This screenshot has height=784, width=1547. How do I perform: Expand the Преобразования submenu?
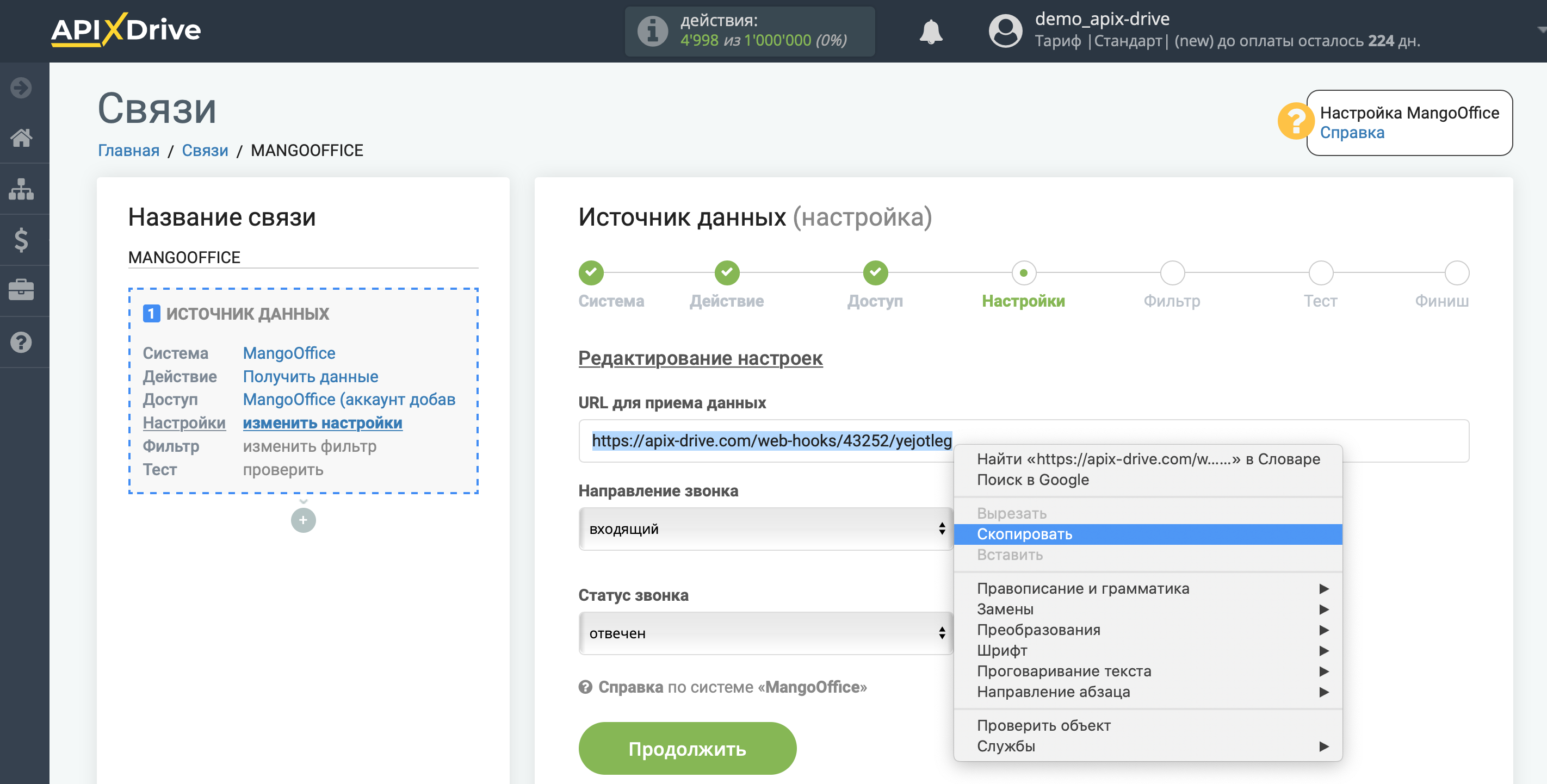tap(1148, 630)
